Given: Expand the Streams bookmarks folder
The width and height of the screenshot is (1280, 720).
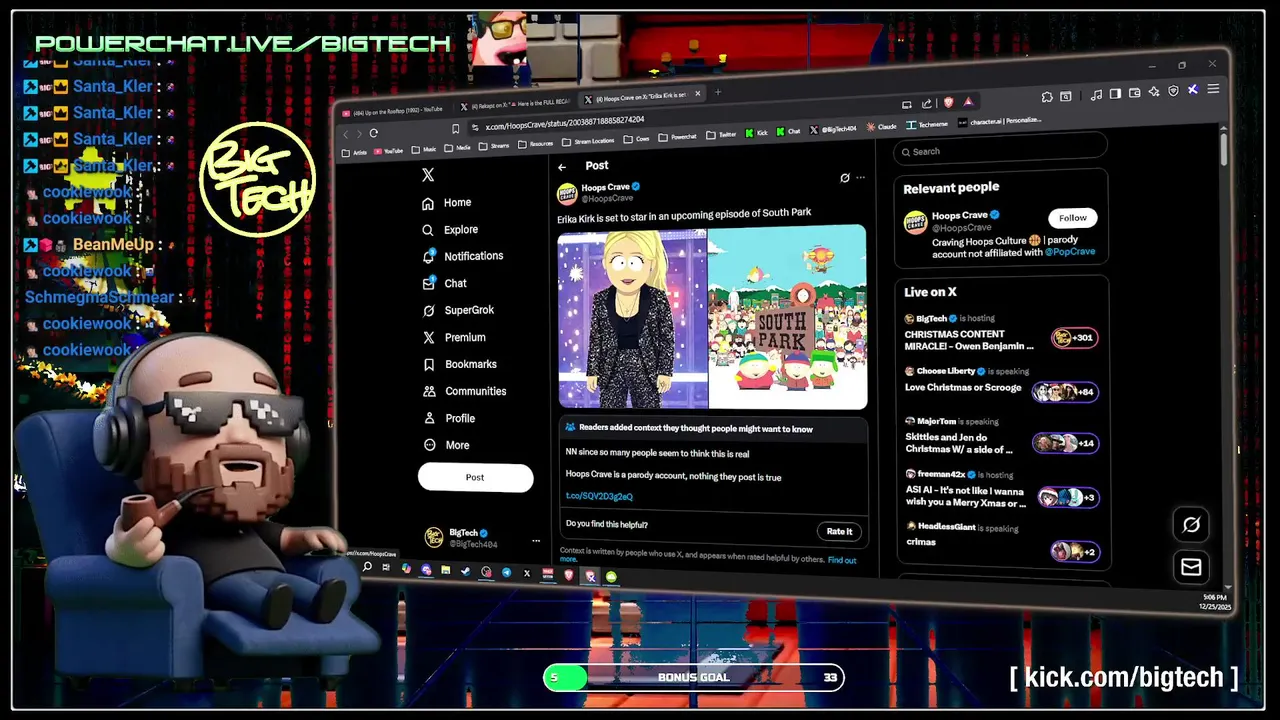Looking at the screenshot, I should pos(493,146).
